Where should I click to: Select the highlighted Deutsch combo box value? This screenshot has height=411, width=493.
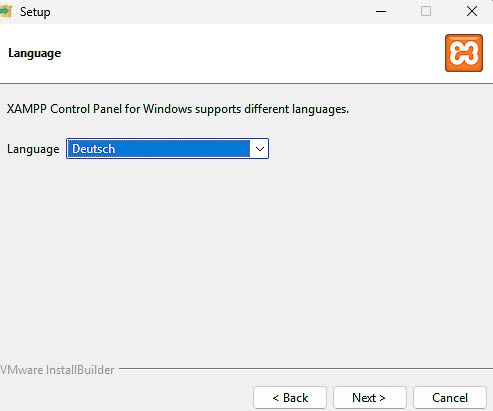pos(158,149)
